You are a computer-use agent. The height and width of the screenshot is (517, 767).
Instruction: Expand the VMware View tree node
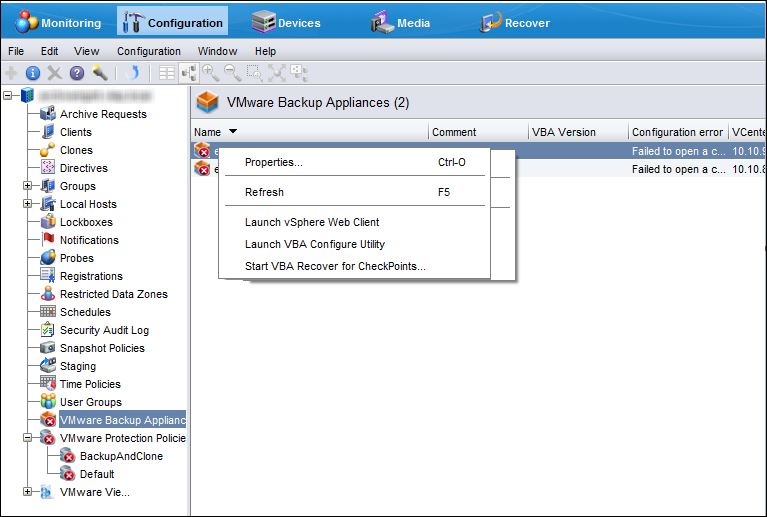27,492
